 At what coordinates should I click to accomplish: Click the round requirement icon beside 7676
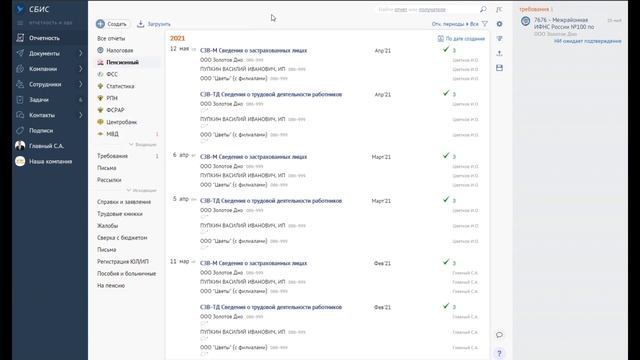click(526, 21)
